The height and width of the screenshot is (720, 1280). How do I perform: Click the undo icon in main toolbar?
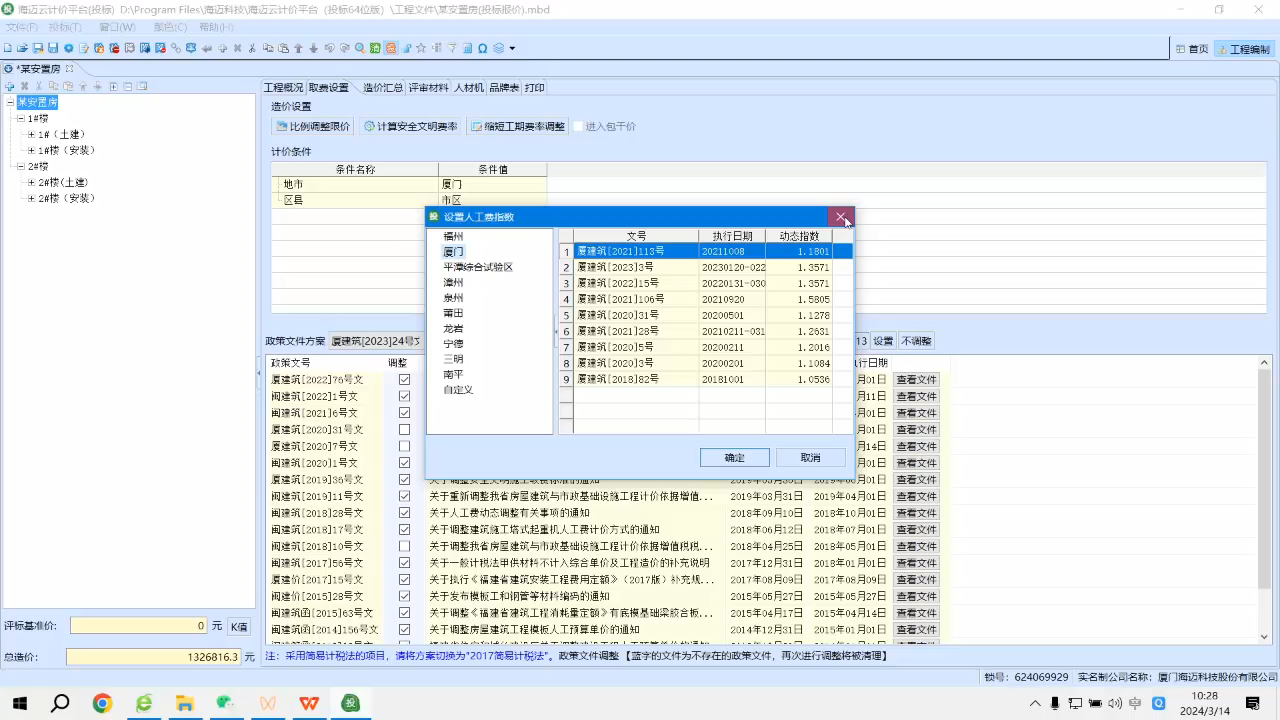[x=330, y=48]
